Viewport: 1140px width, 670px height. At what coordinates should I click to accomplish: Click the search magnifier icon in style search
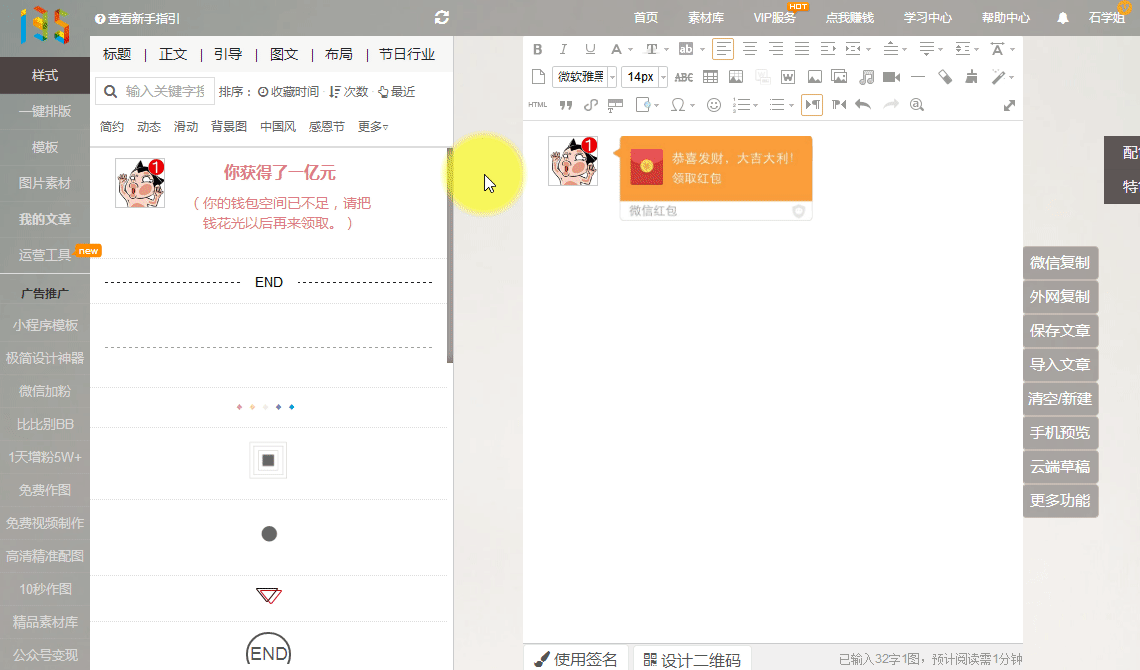click(x=111, y=92)
